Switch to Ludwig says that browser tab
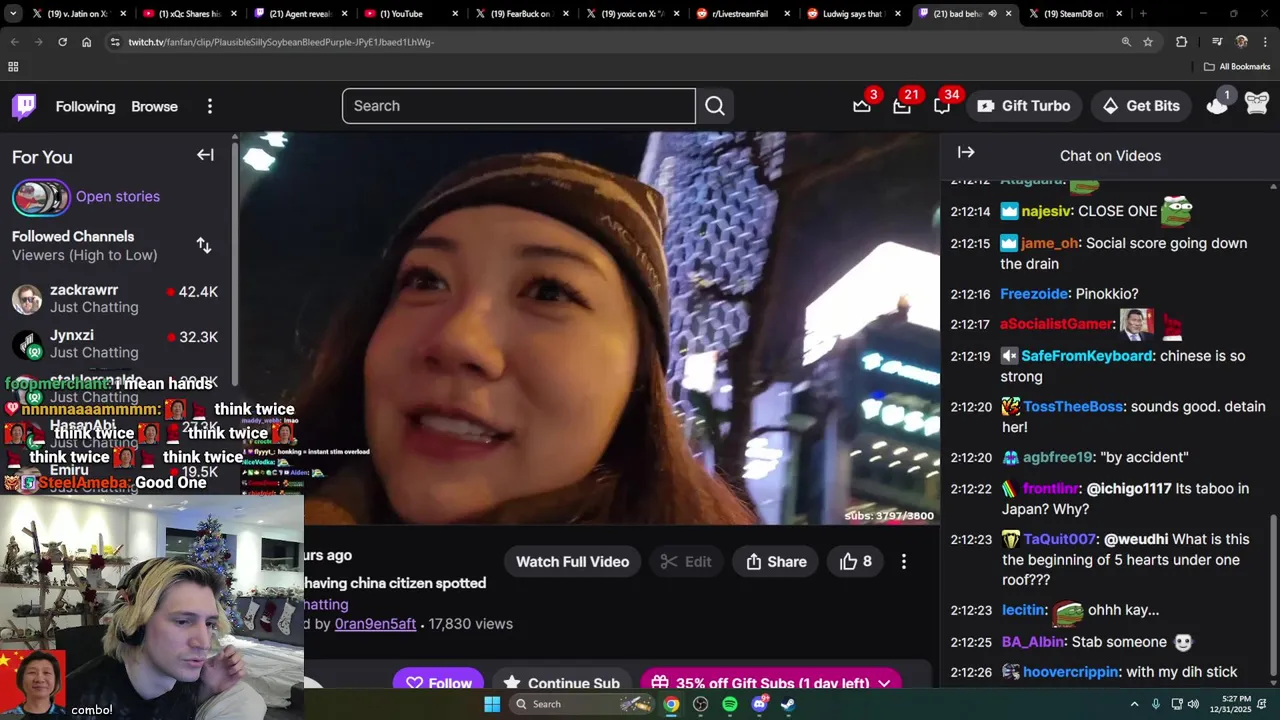The image size is (1280, 720). 855,14
